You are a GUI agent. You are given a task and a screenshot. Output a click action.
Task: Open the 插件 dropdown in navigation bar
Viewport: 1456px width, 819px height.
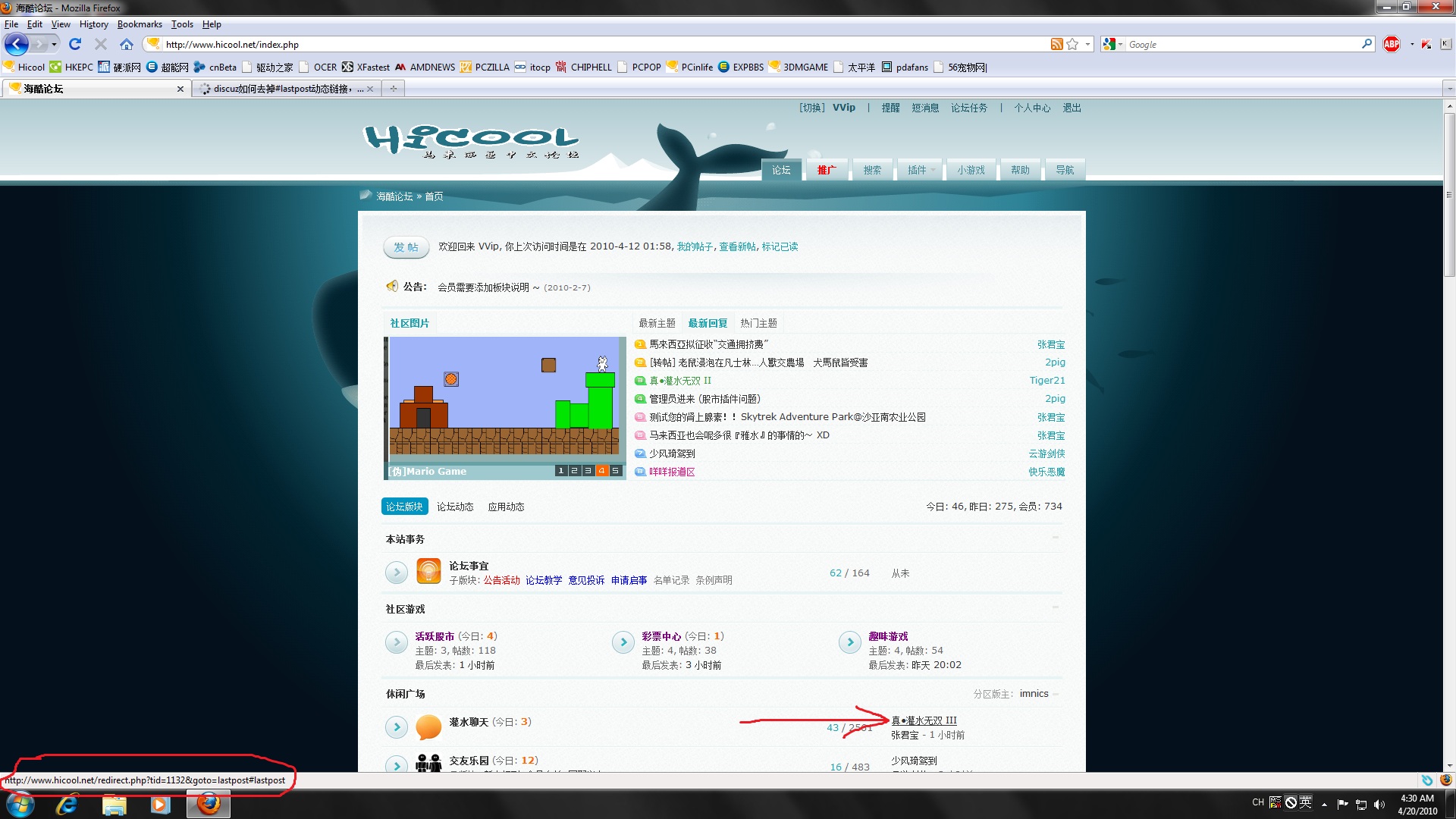tap(921, 170)
